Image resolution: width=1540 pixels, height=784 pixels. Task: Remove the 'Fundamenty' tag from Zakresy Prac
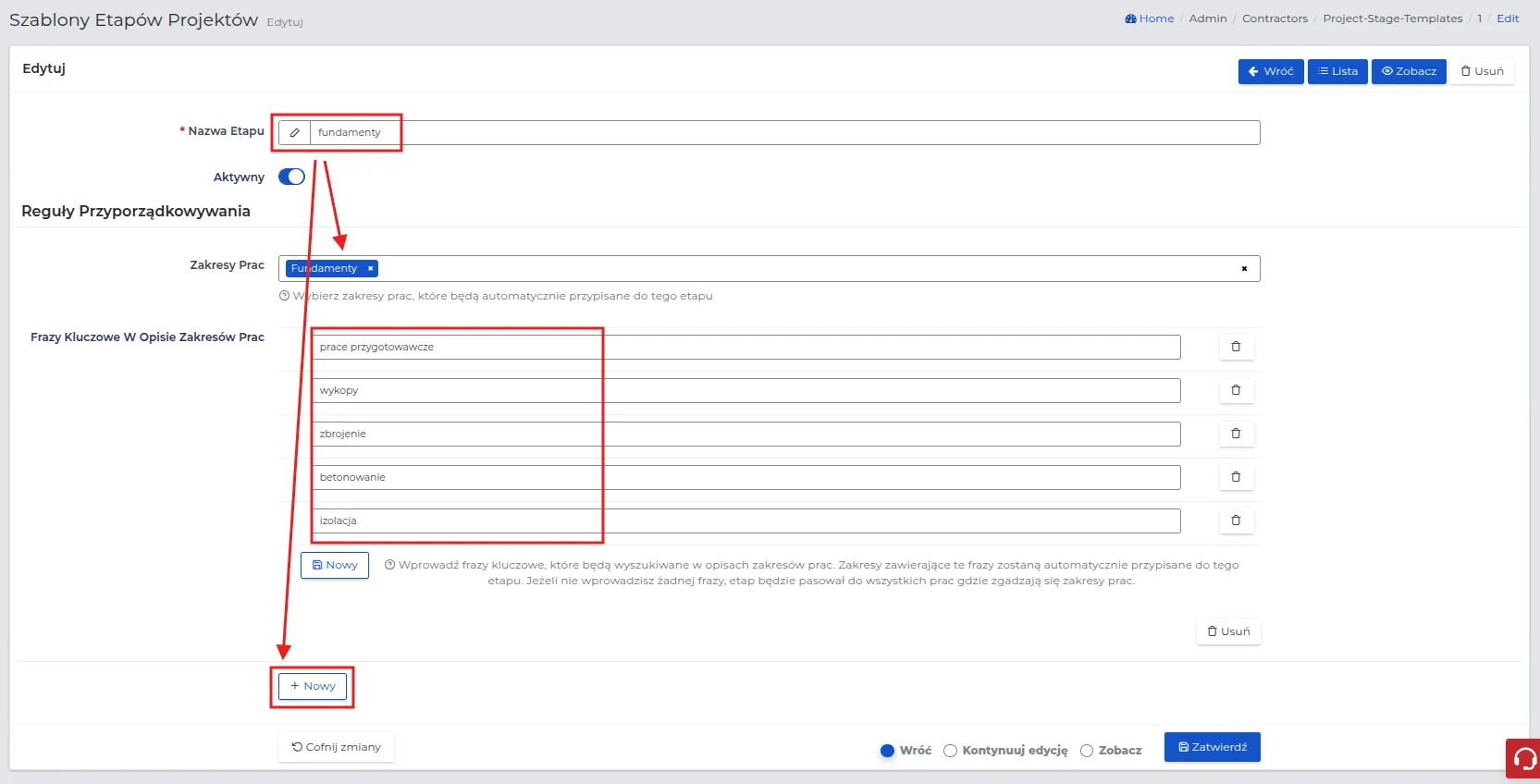point(371,268)
